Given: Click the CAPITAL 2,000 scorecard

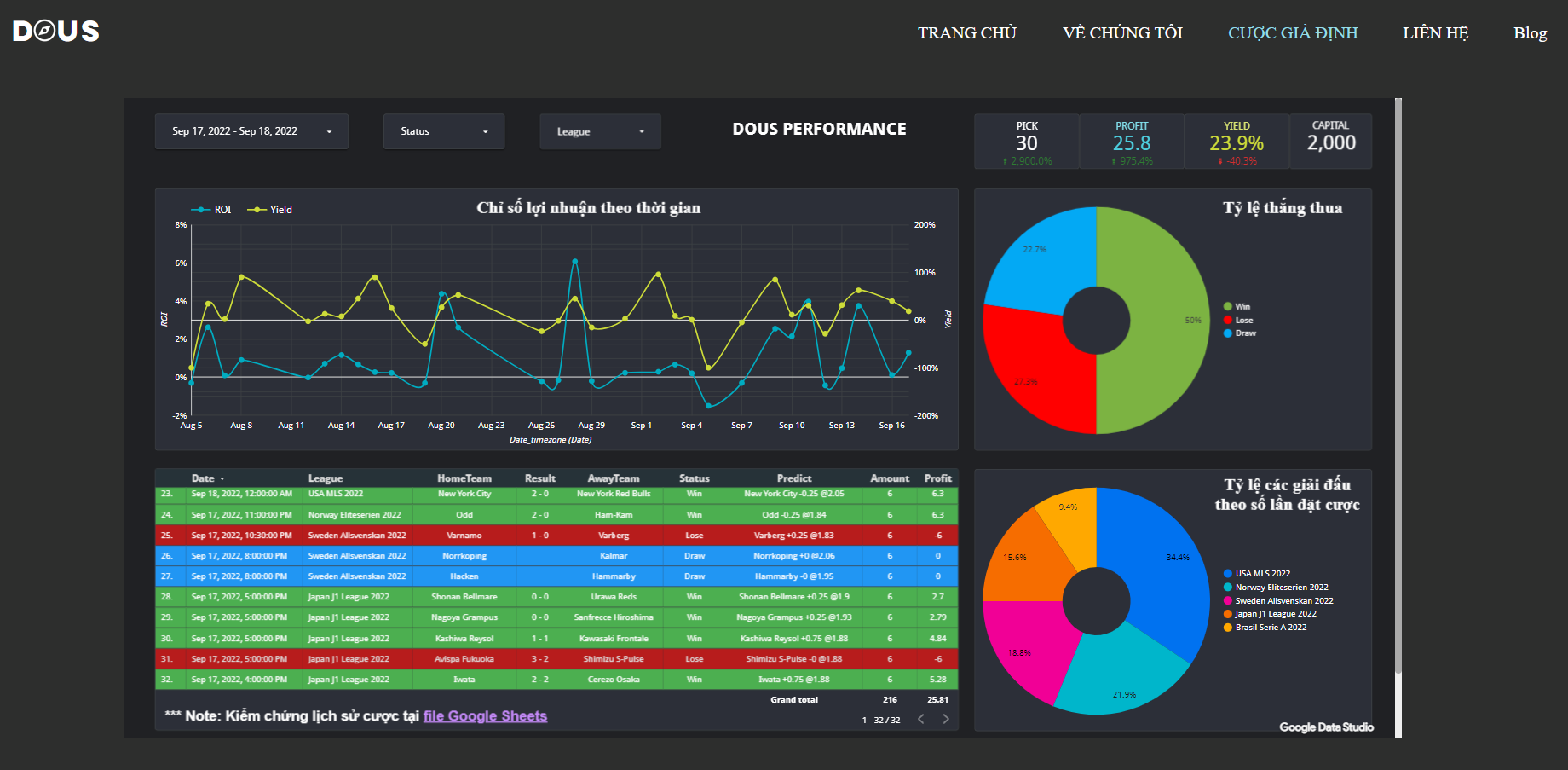Looking at the screenshot, I should pos(1331,142).
